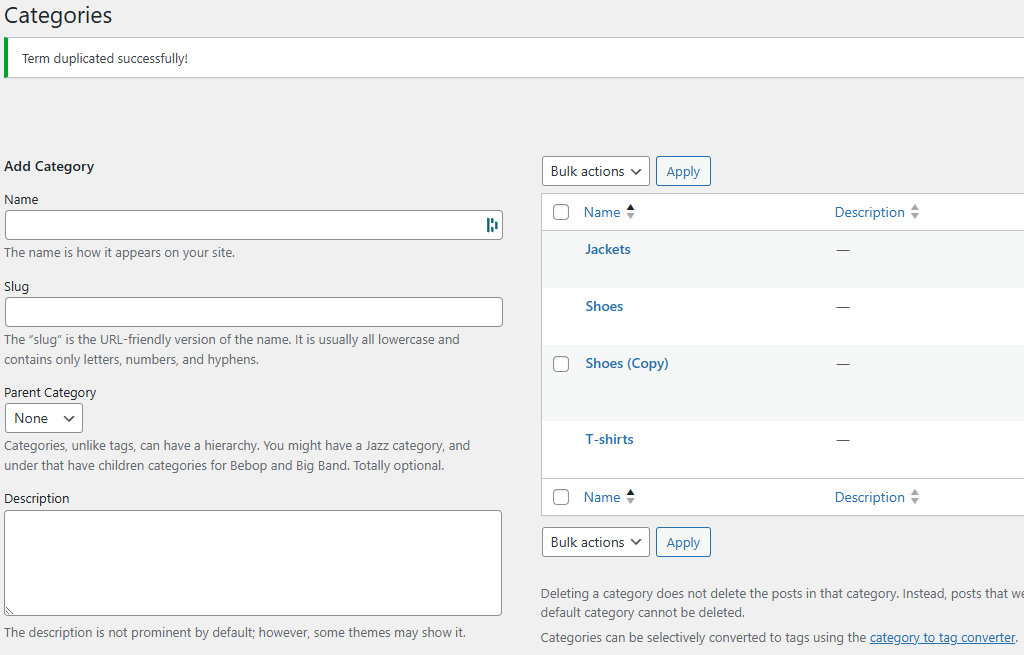Click sort arrows beside top Description header
1024x655 pixels.
click(x=915, y=212)
